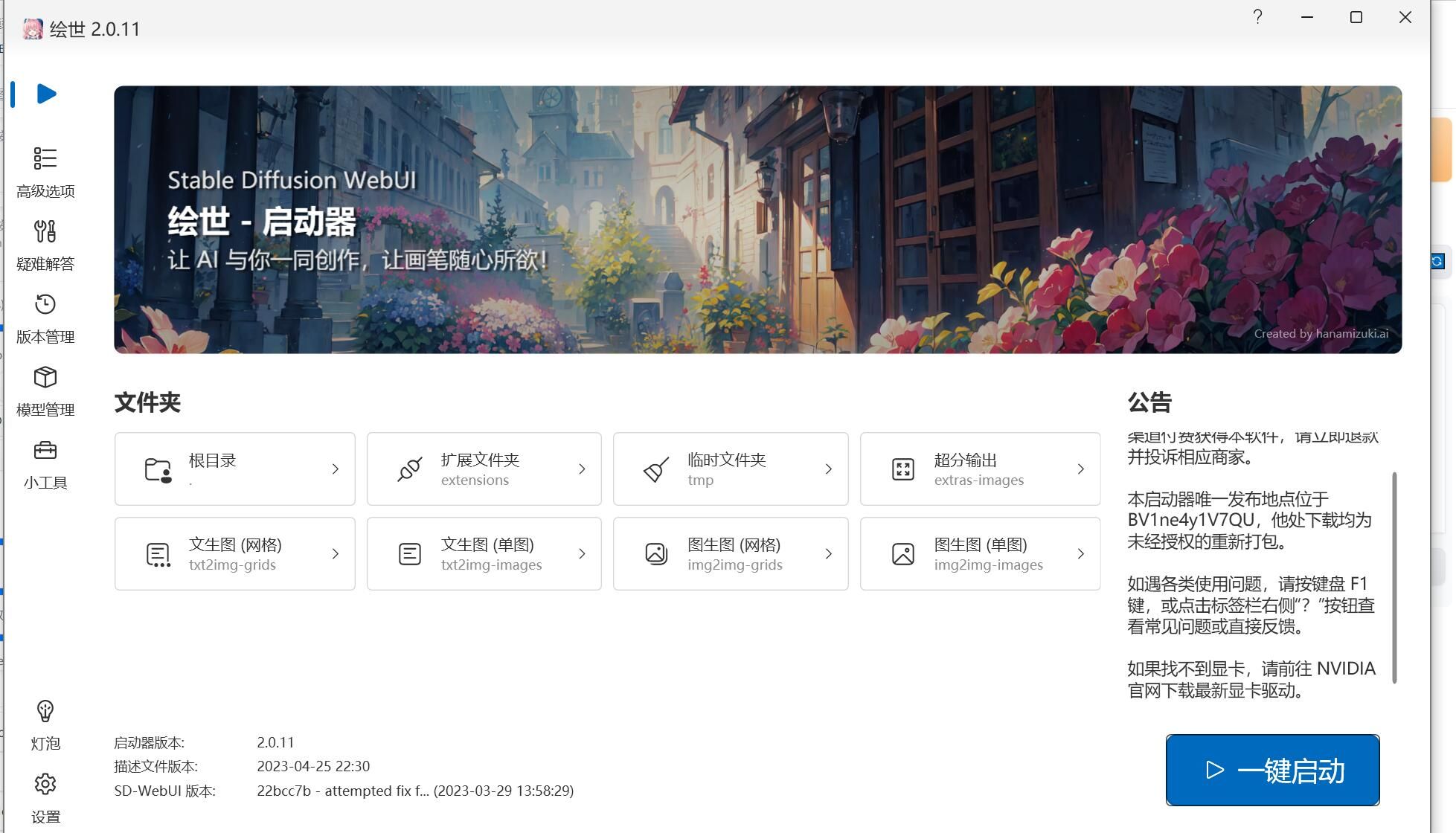The height and width of the screenshot is (833, 1456).
Task: Expand the 扩展文件夹 extensions chevron
Action: 582,469
